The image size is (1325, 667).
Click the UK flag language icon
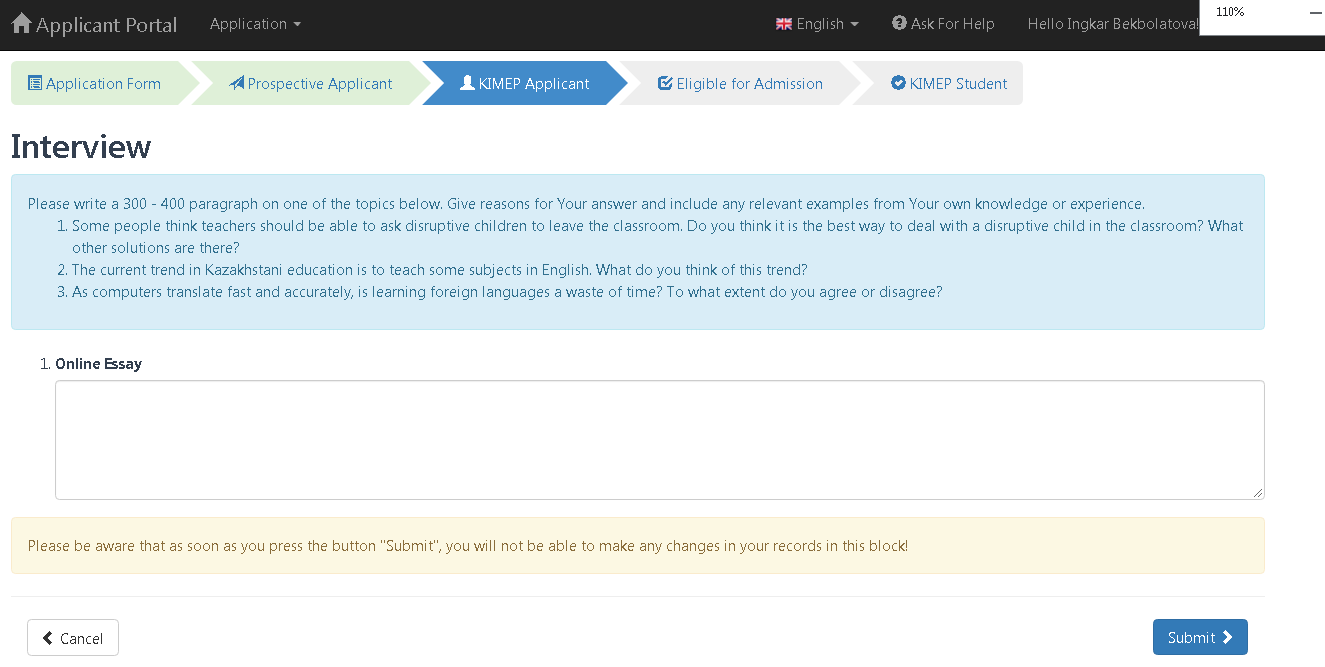tap(784, 24)
